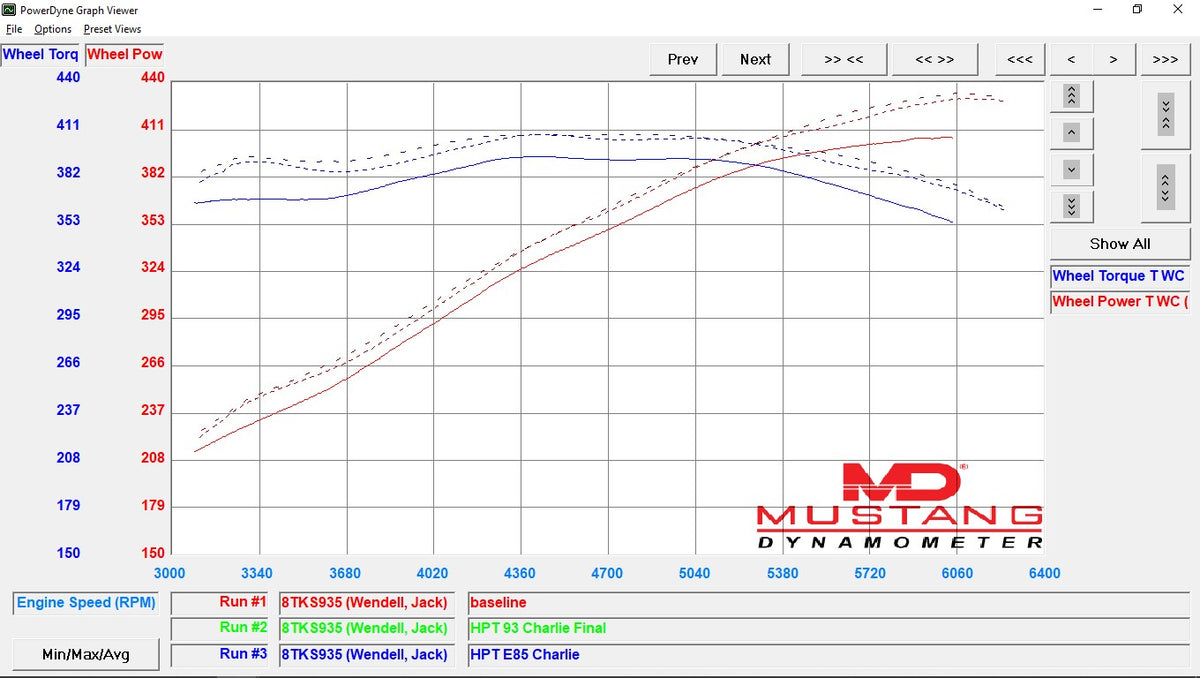This screenshot has width=1200, height=678.
Task: Click the Run #1 label
Action: tap(220, 603)
